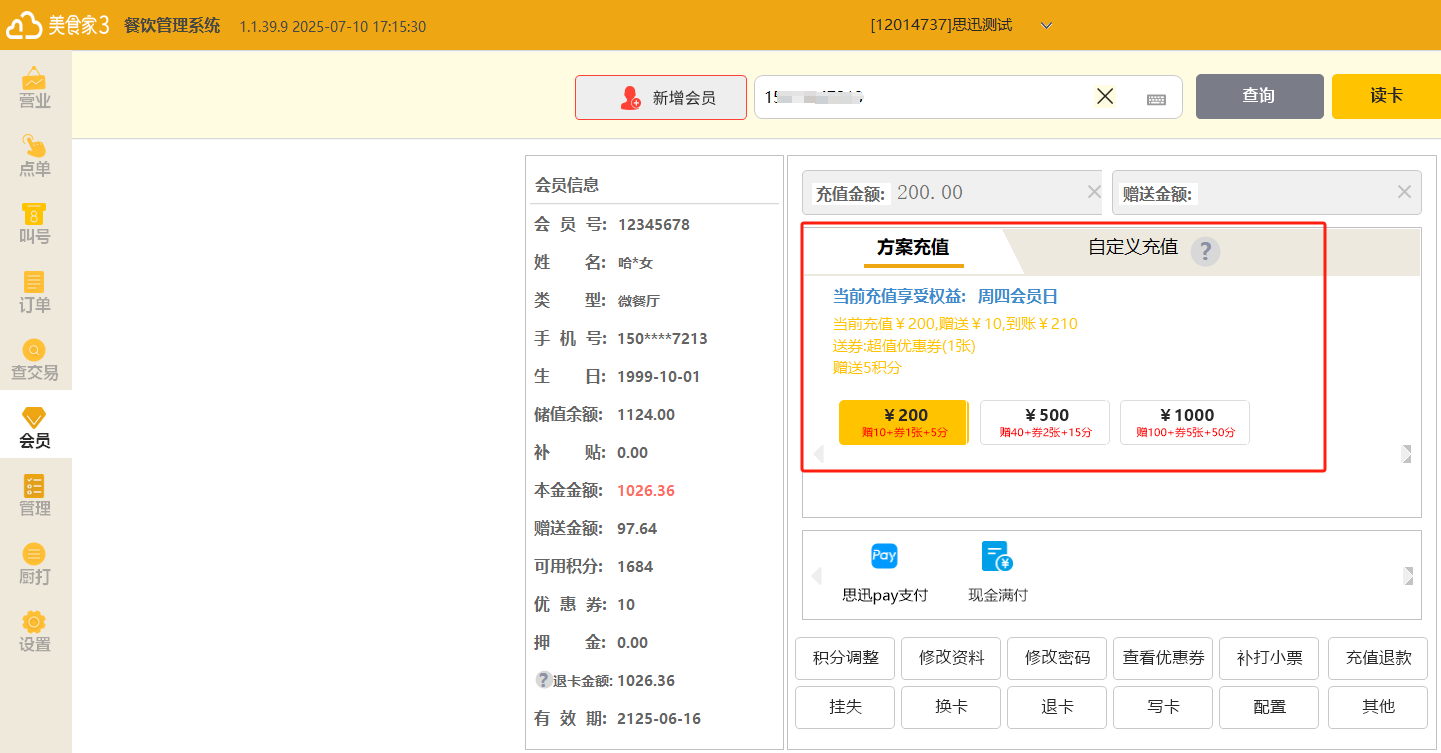Open the 订单 orders icon
The height and width of the screenshot is (753, 1441).
[x=35, y=292]
